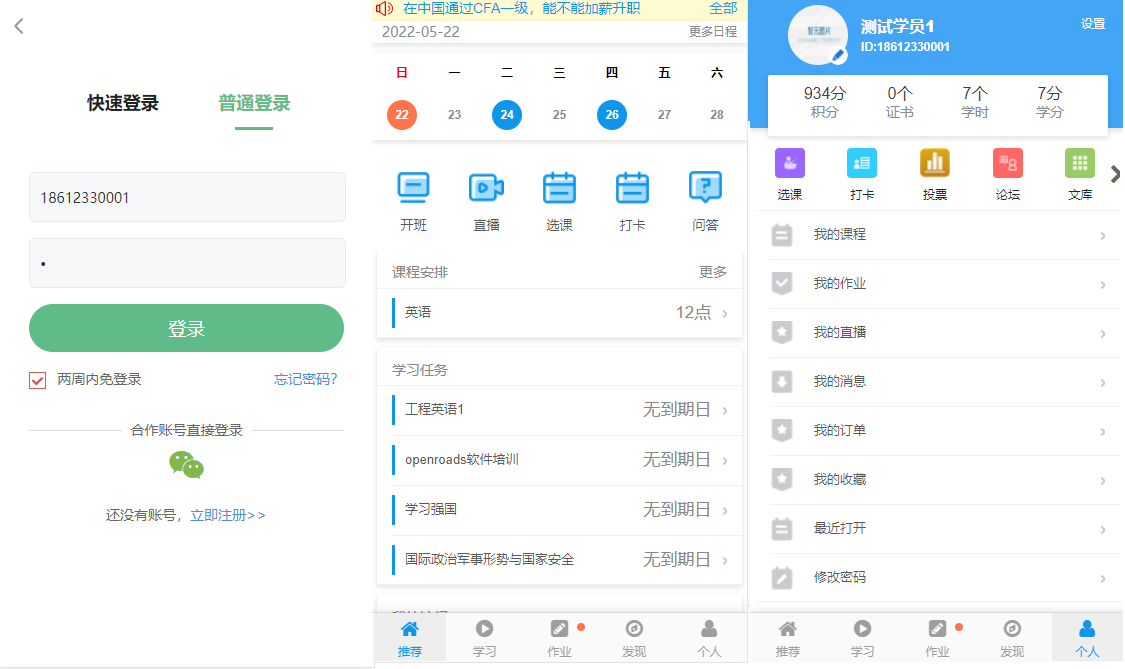Click the WeChat login icon
This screenshot has width=1125, height=669.
(x=186, y=465)
